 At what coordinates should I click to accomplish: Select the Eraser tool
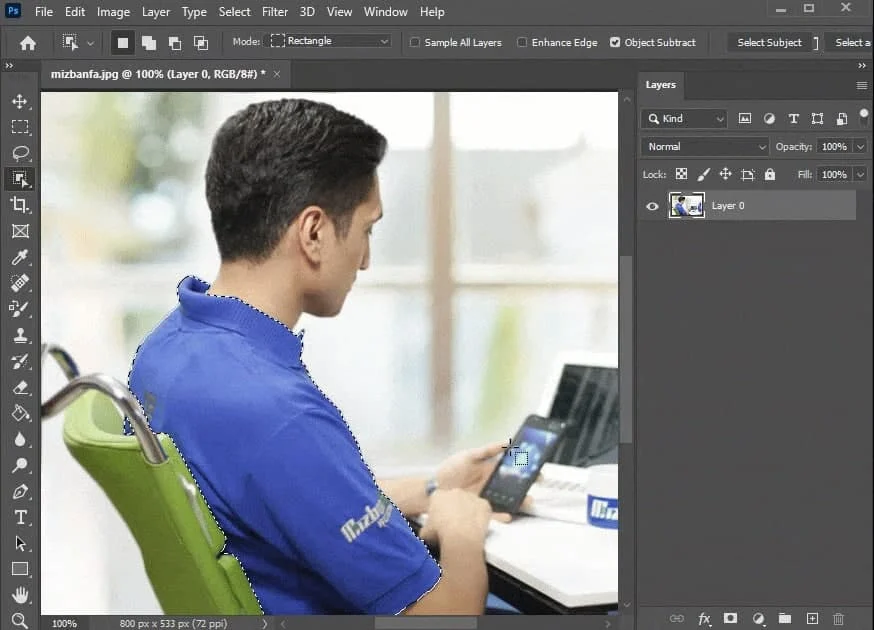pos(20,386)
